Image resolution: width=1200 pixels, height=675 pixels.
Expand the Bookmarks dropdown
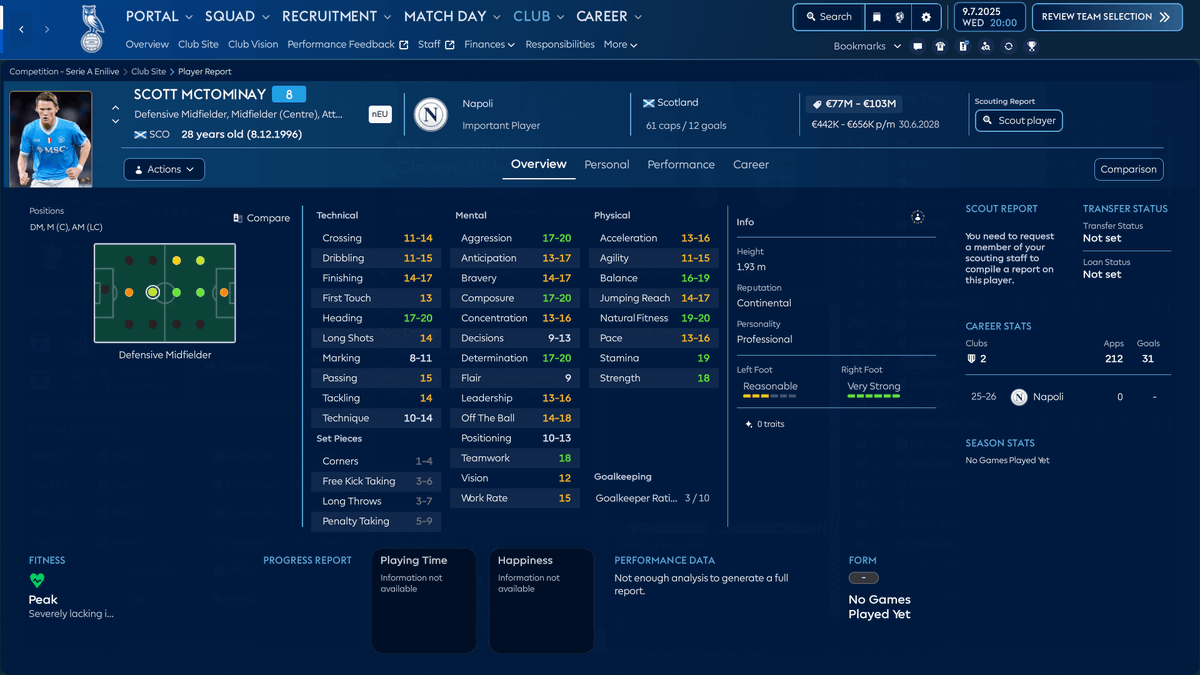tap(867, 46)
